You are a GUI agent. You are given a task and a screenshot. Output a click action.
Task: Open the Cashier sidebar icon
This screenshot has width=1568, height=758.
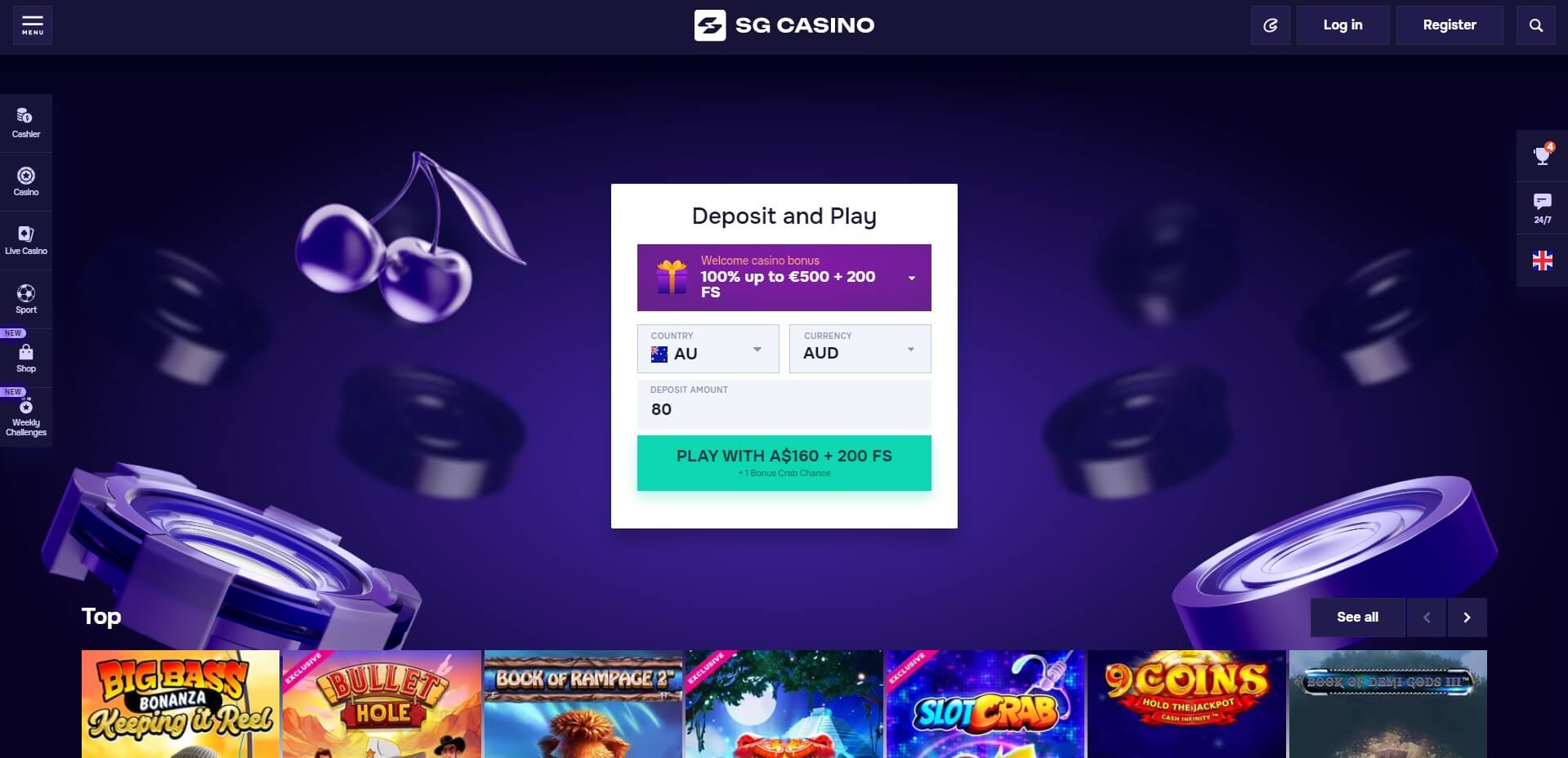pyautogui.click(x=26, y=123)
